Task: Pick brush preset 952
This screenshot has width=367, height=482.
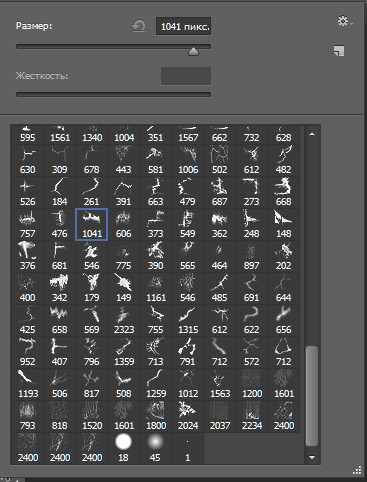Action: (x=28, y=353)
